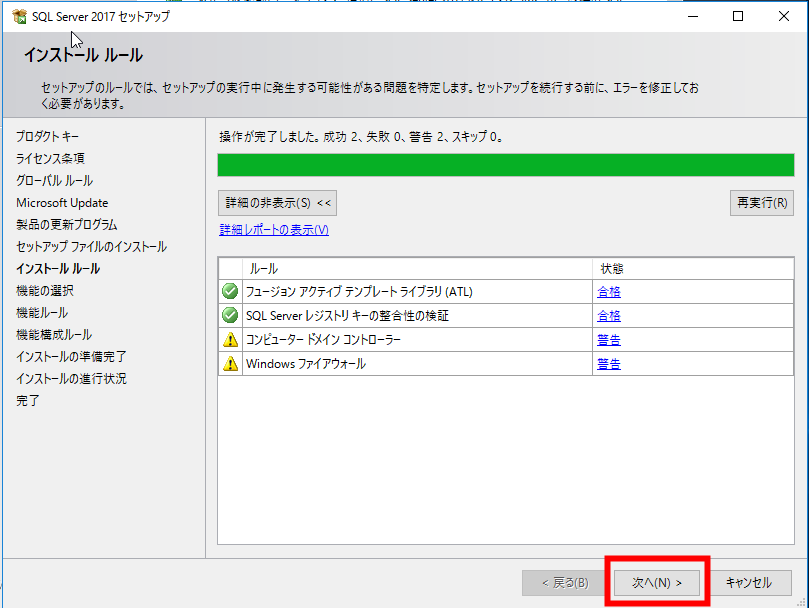809x608 pixels.
Task: Click green check icon for ATL rule
Action: pos(230,292)
